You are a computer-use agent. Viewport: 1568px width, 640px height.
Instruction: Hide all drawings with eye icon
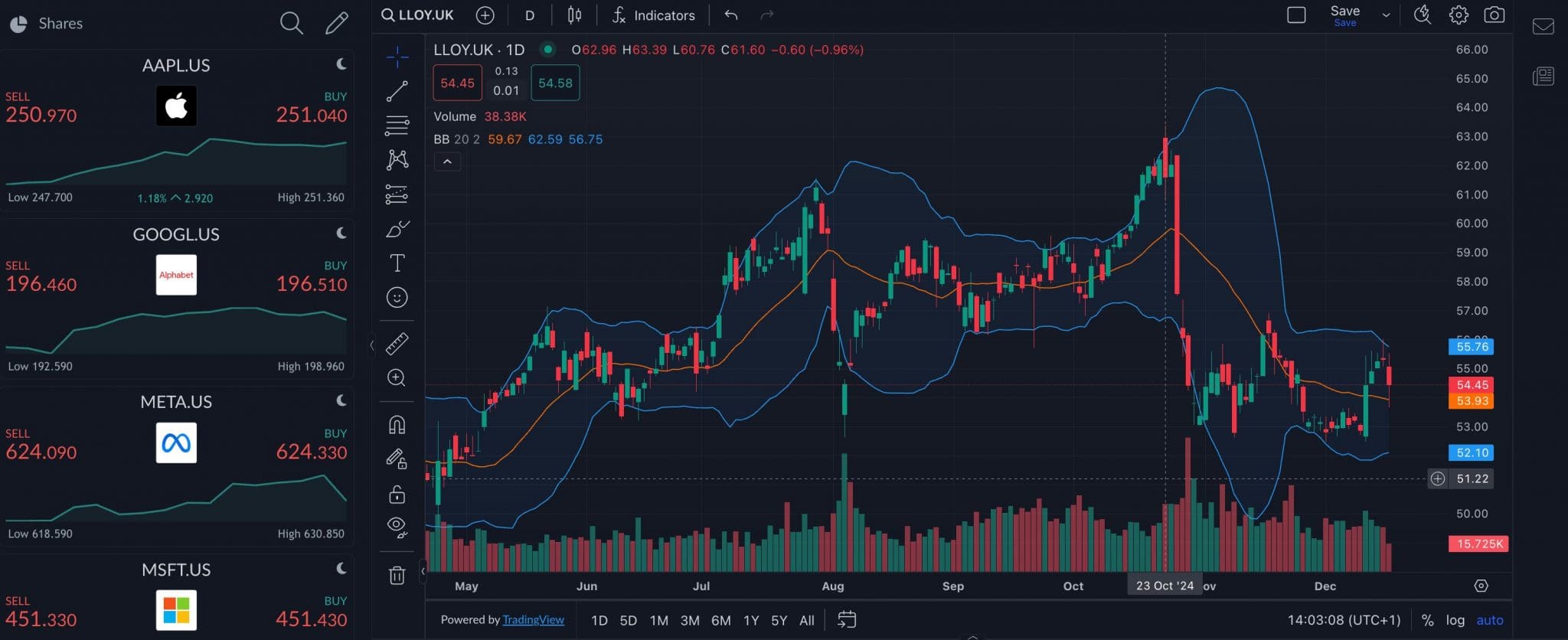tap(397, 527)
